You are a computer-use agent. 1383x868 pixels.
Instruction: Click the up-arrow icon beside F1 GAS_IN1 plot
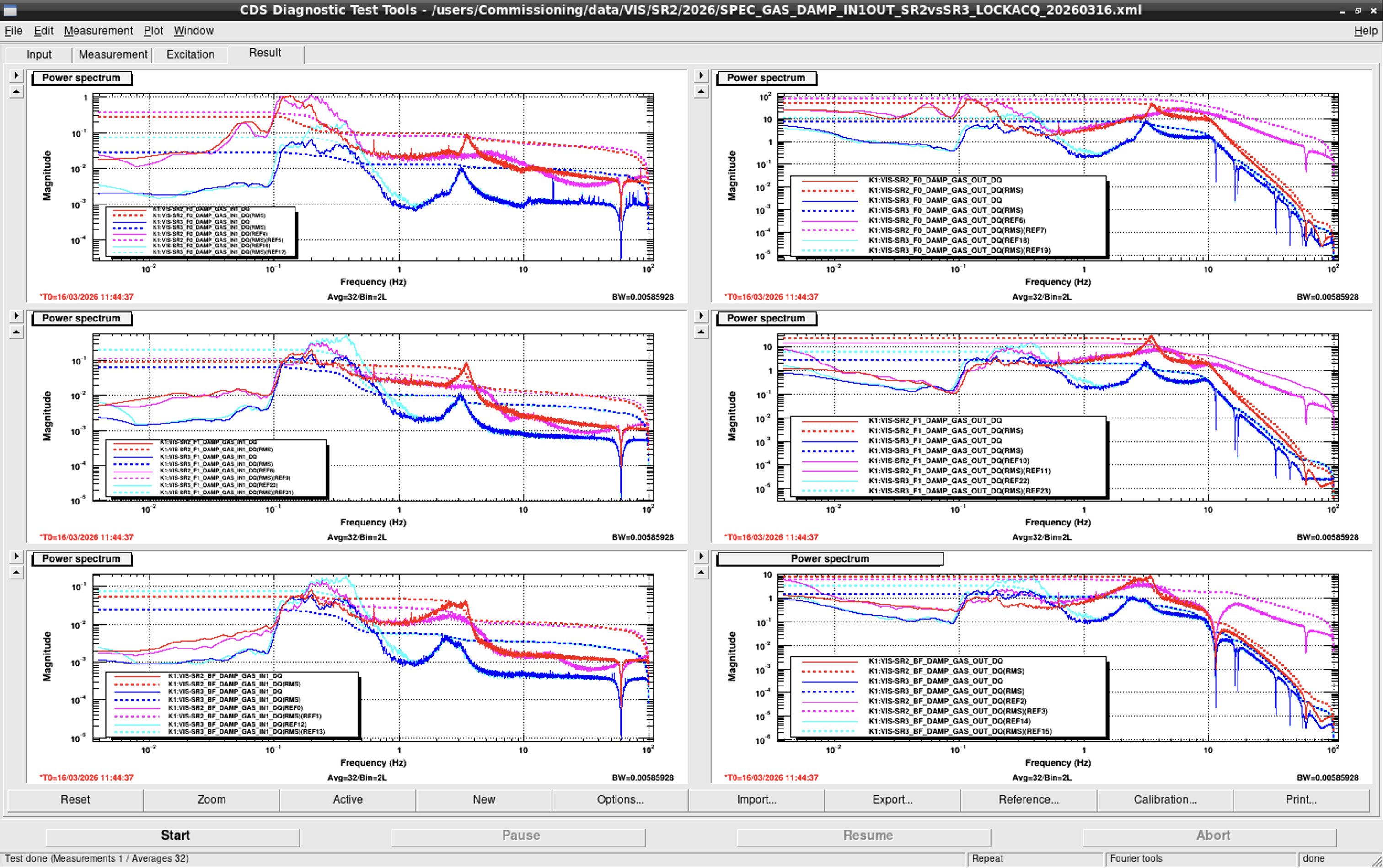coord(16,332)
